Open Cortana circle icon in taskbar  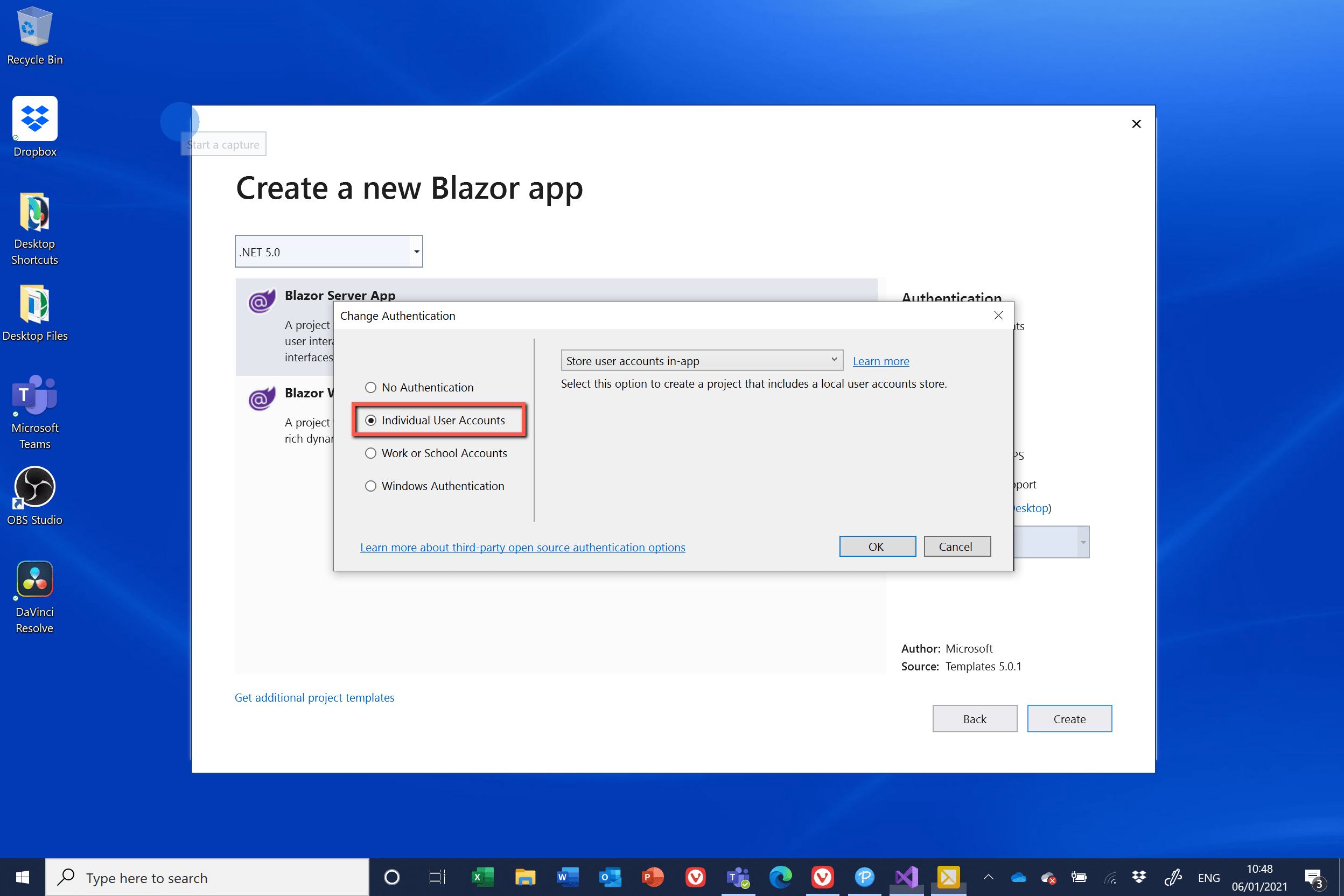pyautogui.click(x=392, y=877)
